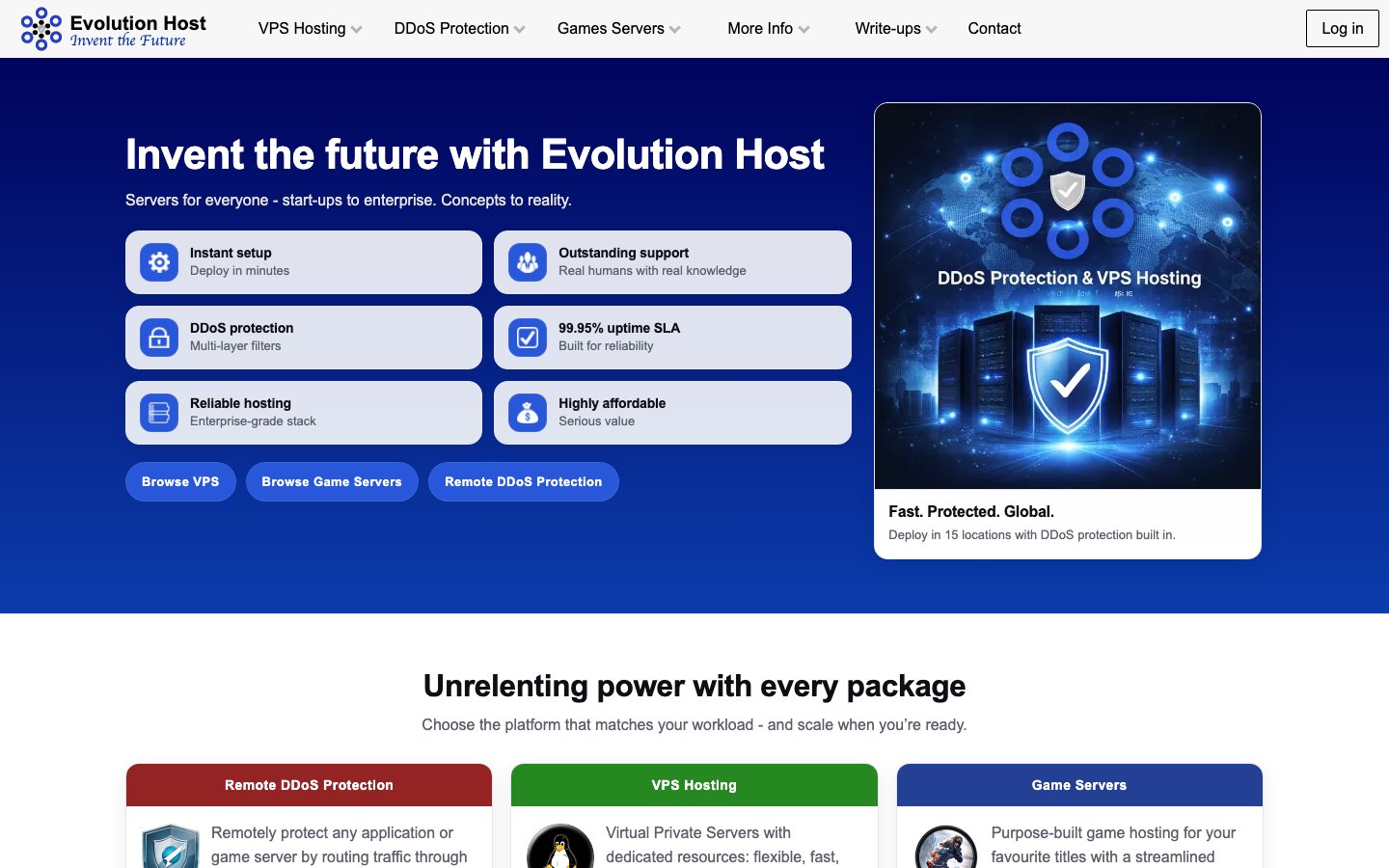The width and height of the screenshot is (1389, 868).
Task: Click the Remote DDoS Protection hero button
Action: click(x=524, y=481)
